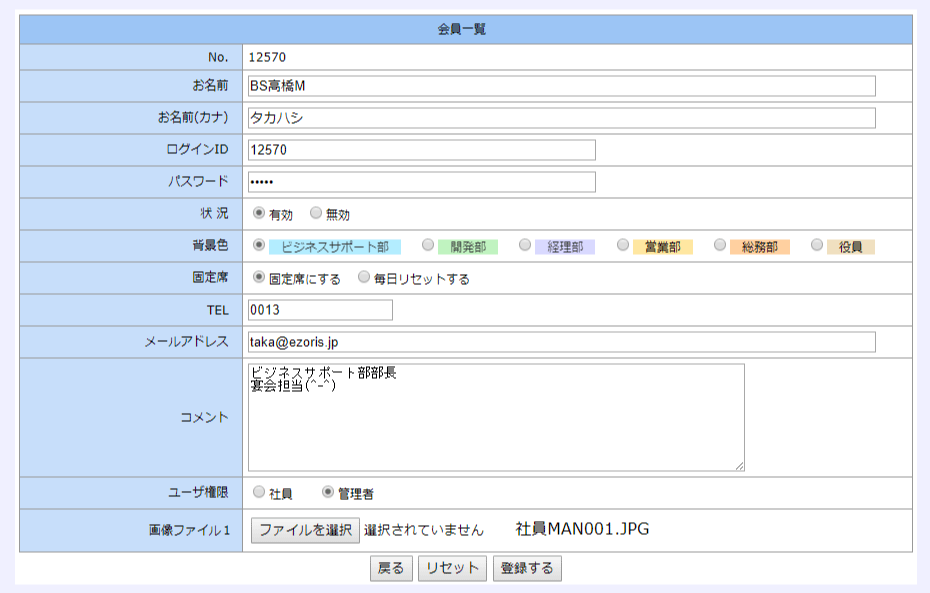930x593 pixels.
Task: Click the 背景色 row label
Action: (211, 246)
